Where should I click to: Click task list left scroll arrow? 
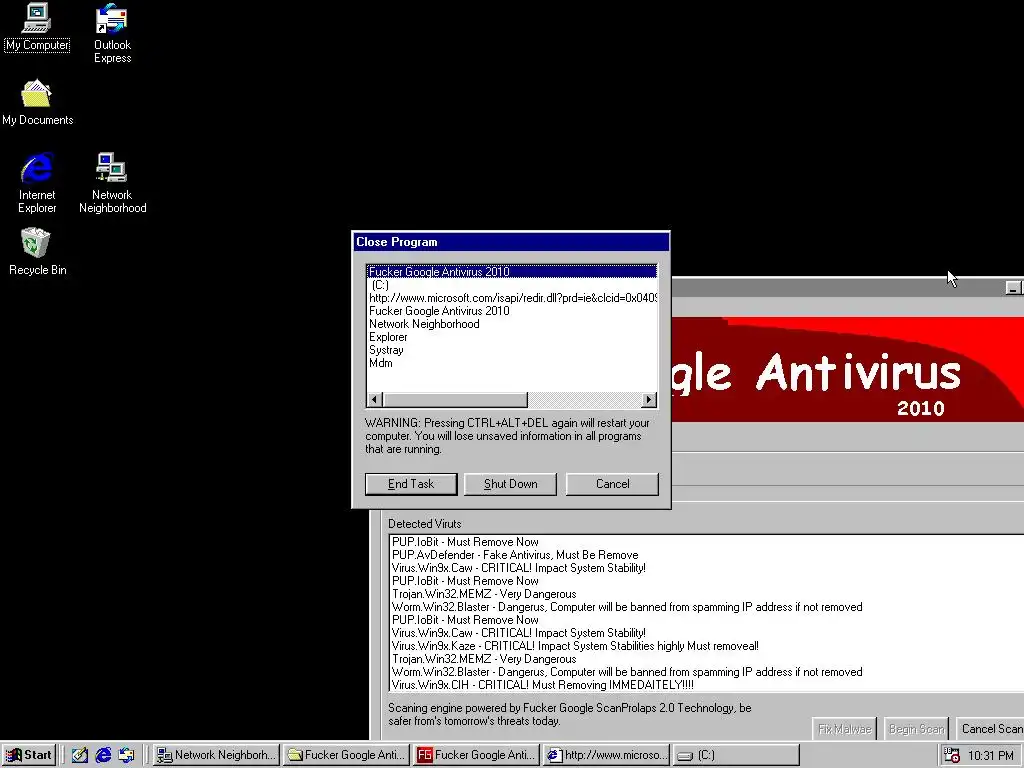click(x=375, y=400)
